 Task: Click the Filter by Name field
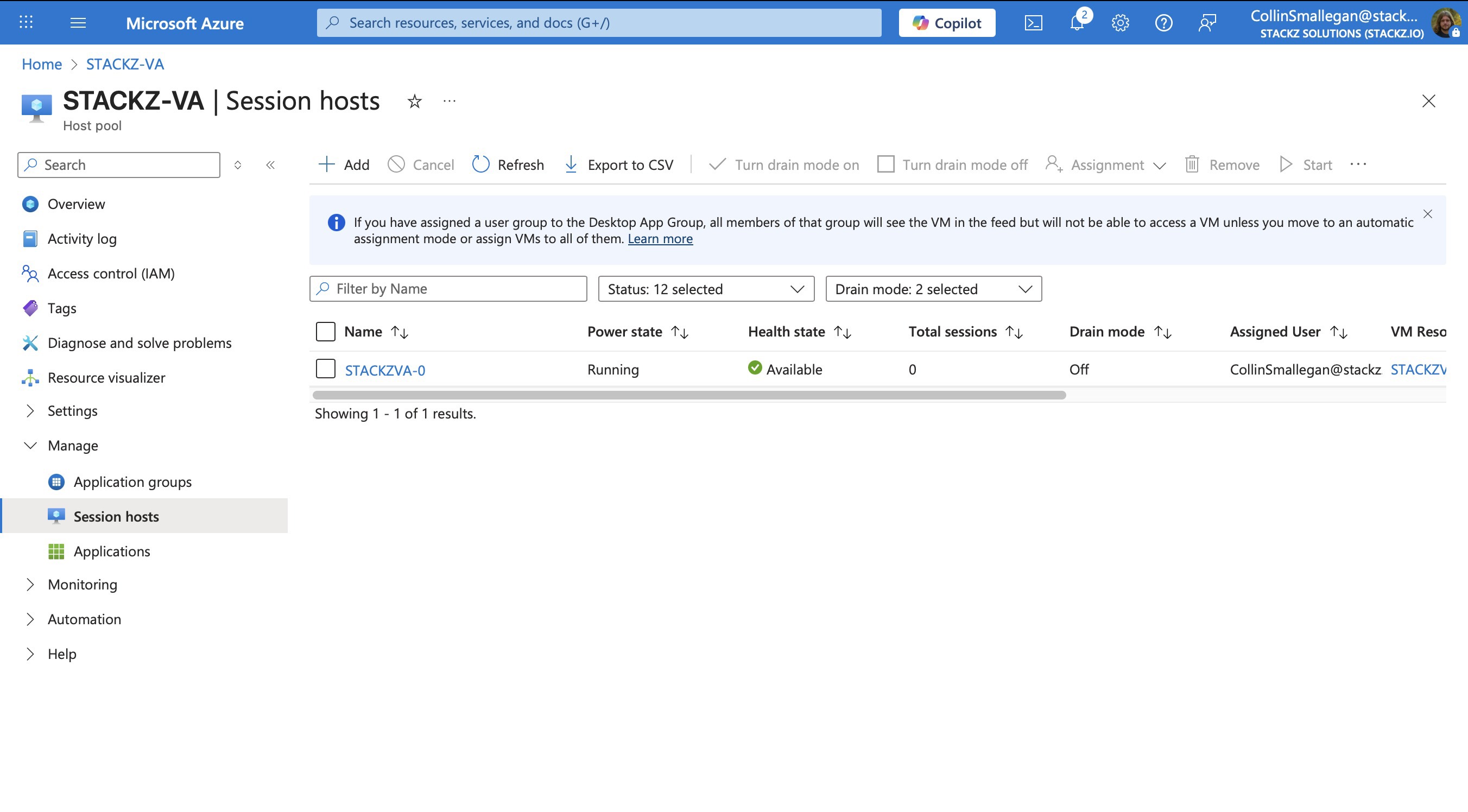[x=448, y=289]
